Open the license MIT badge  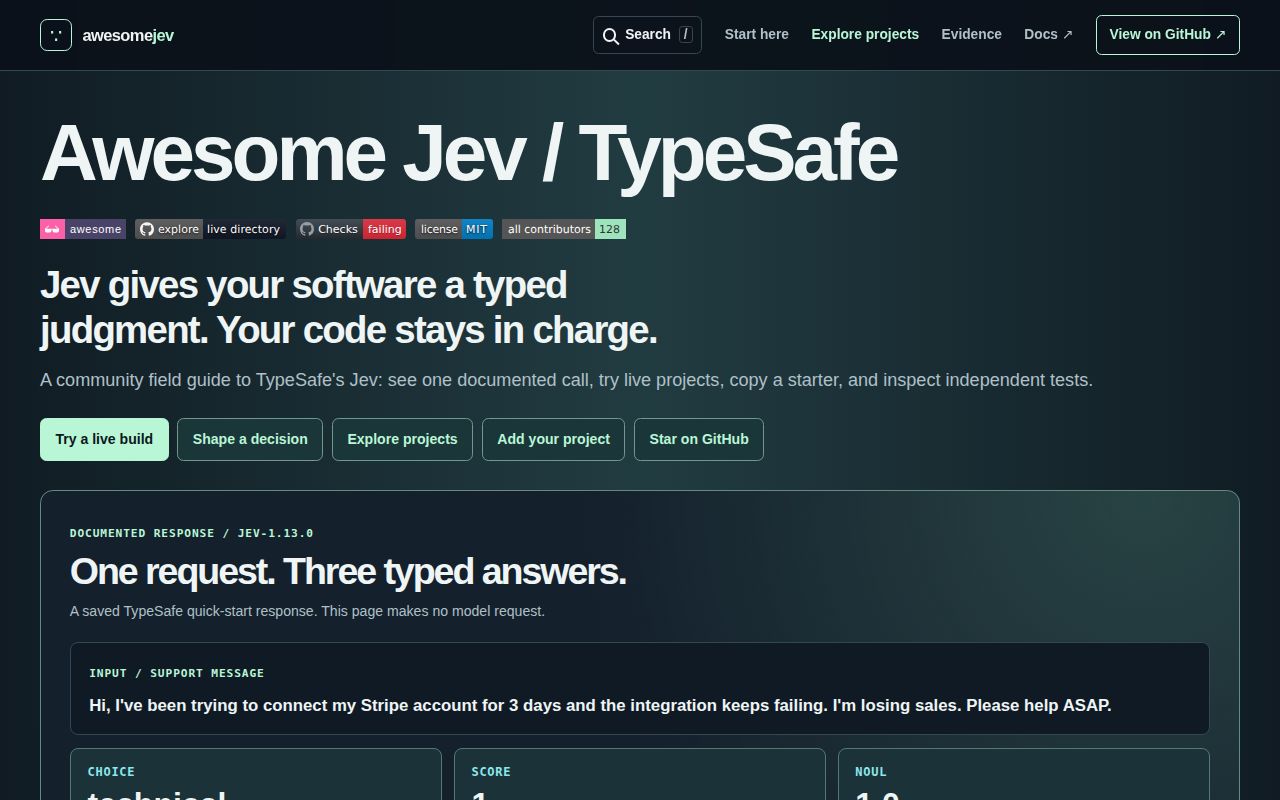(x=454, y=229)
